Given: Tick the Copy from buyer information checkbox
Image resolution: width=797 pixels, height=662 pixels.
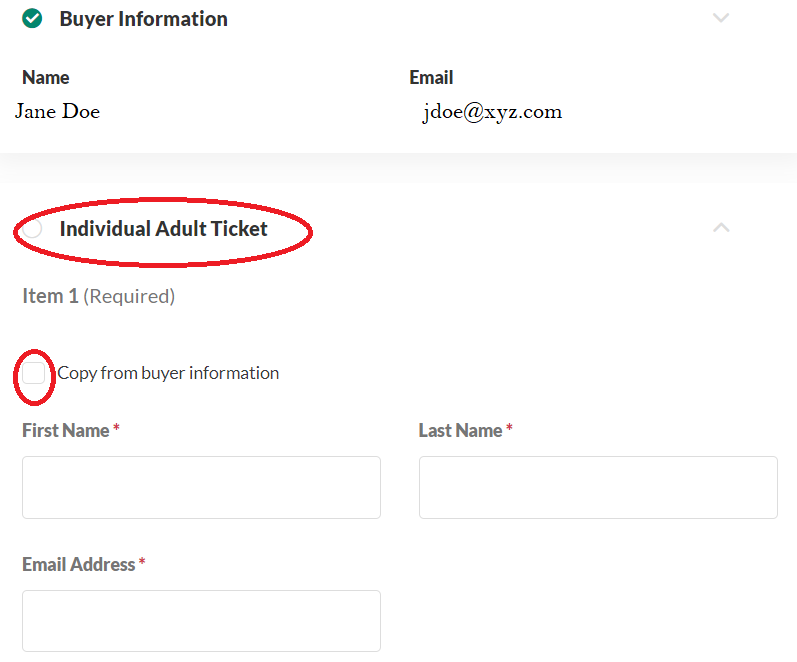Looking at the screenshot, I should tap(35, 374).
